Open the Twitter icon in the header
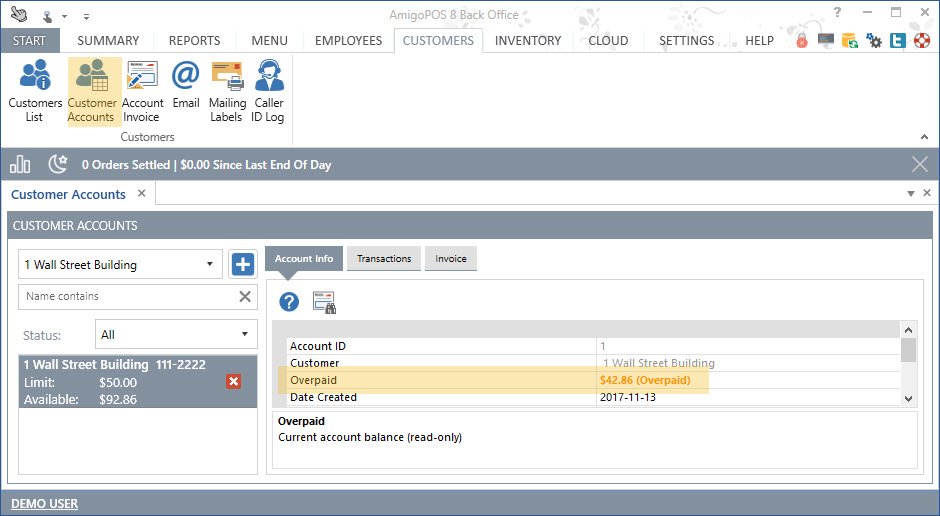The height and width of the screenshot is (516, 940). [897, 41]
